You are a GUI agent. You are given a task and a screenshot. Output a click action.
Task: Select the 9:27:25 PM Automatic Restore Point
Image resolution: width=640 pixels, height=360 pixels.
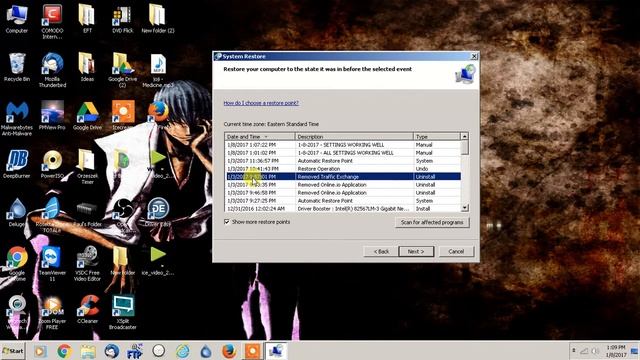[x=343, y=200]
